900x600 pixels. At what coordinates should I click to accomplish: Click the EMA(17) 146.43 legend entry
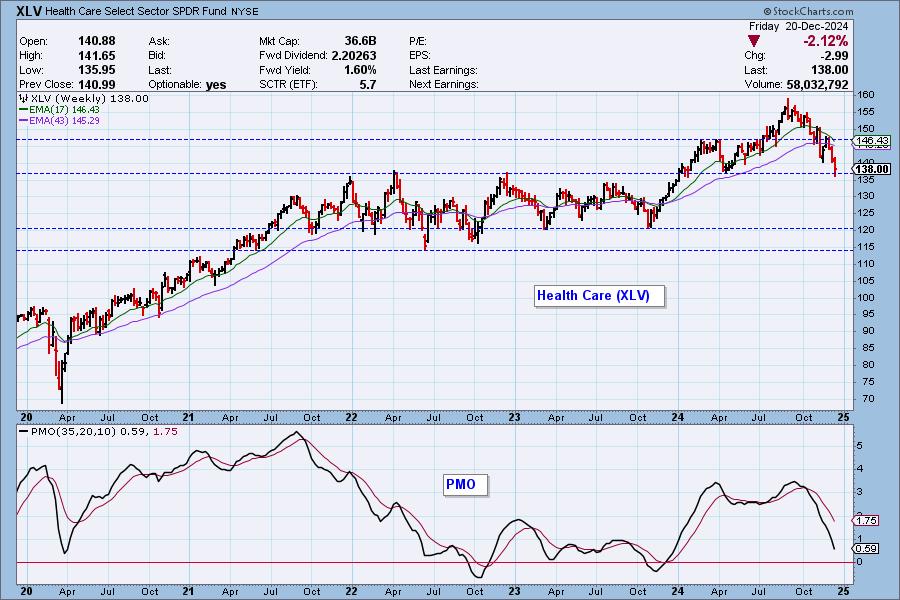click(x=59, y=110)
